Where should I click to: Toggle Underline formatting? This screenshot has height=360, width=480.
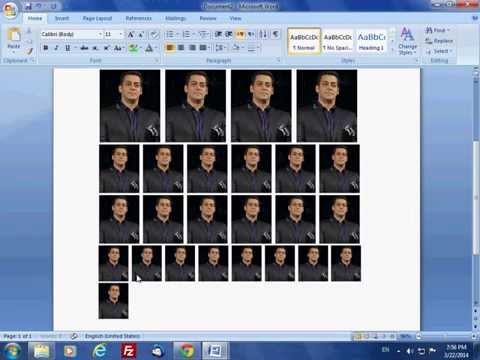pos(68,48)
